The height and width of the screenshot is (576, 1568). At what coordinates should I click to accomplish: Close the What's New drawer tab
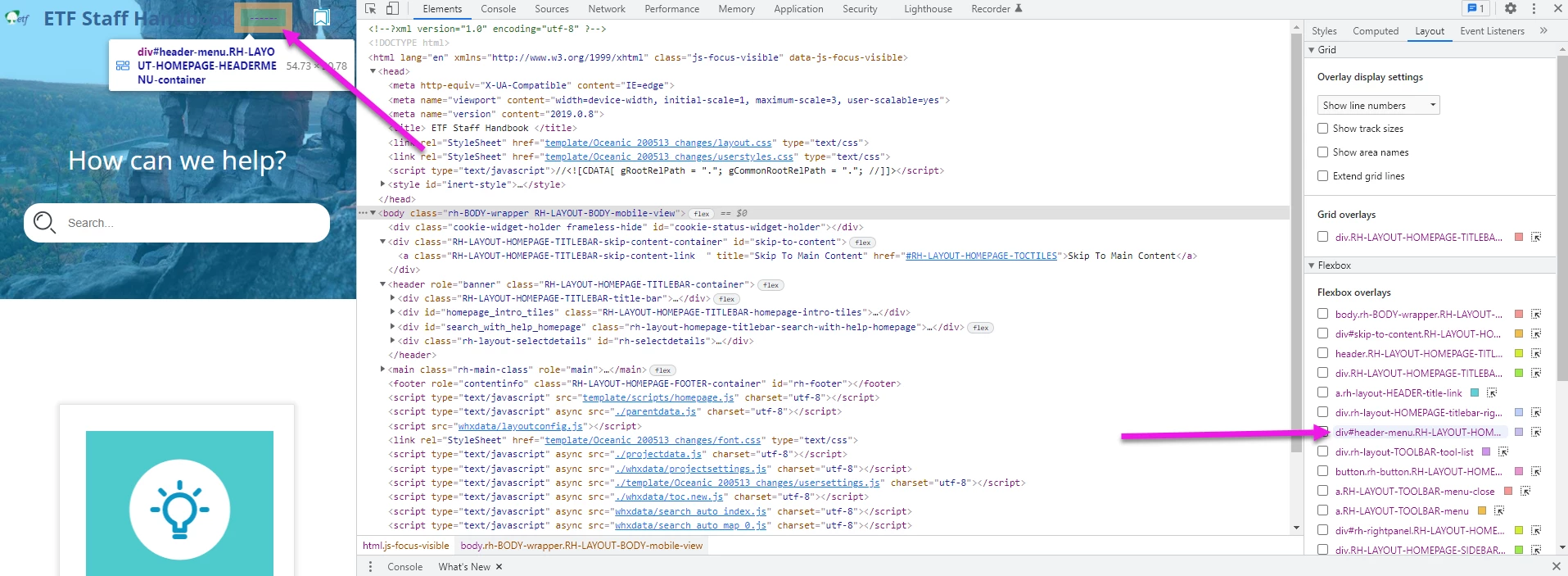tap(499, 566)
